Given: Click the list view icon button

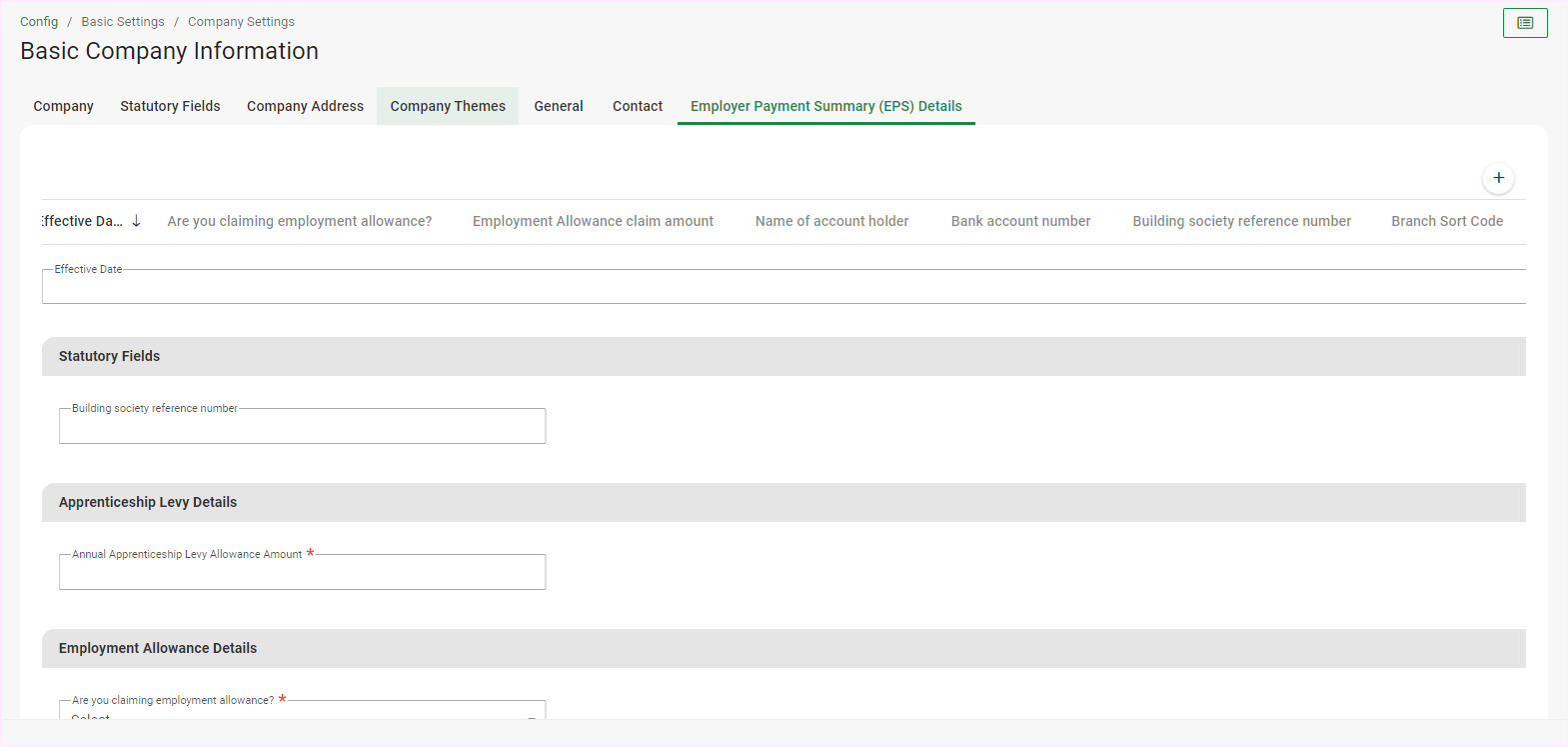Looking at the screenshot, I should click(x=1524, y=23).
